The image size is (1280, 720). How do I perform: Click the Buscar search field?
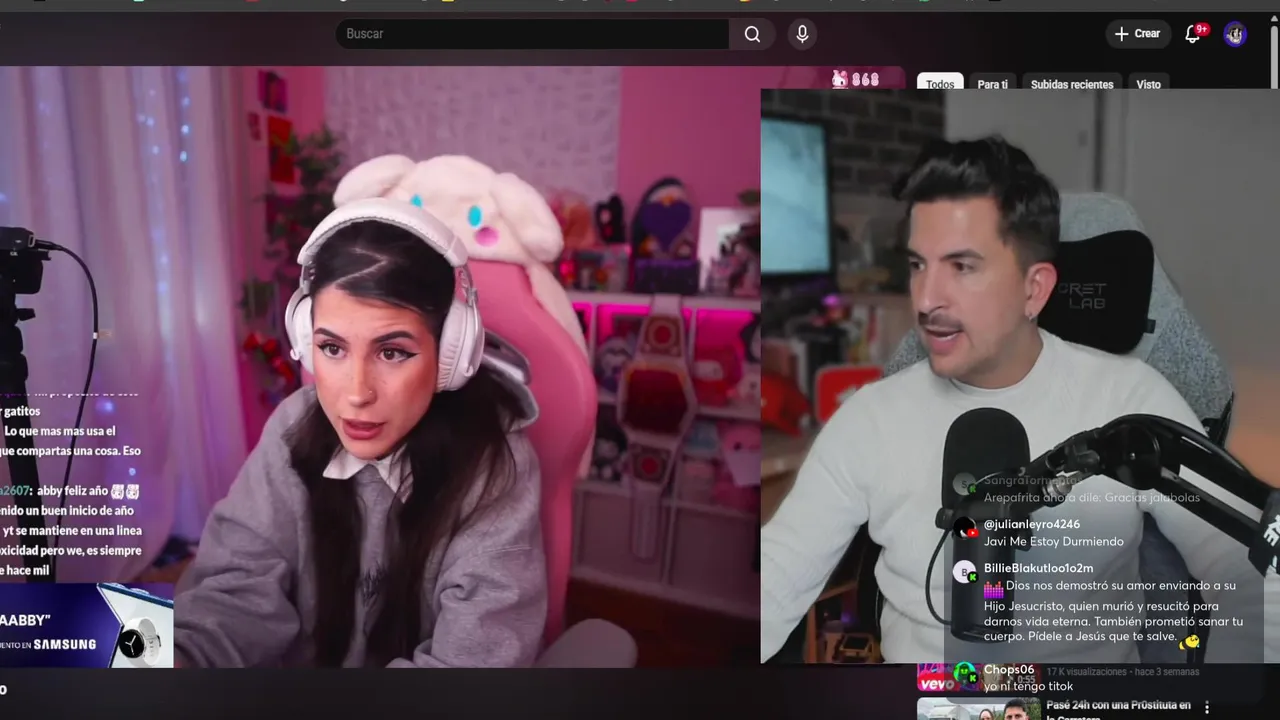pyautogui.click(x=532, y=34)
